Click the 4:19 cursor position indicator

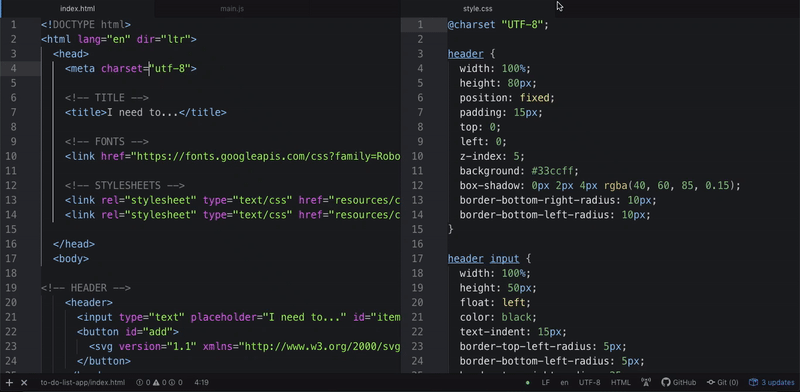coord(201,382)
